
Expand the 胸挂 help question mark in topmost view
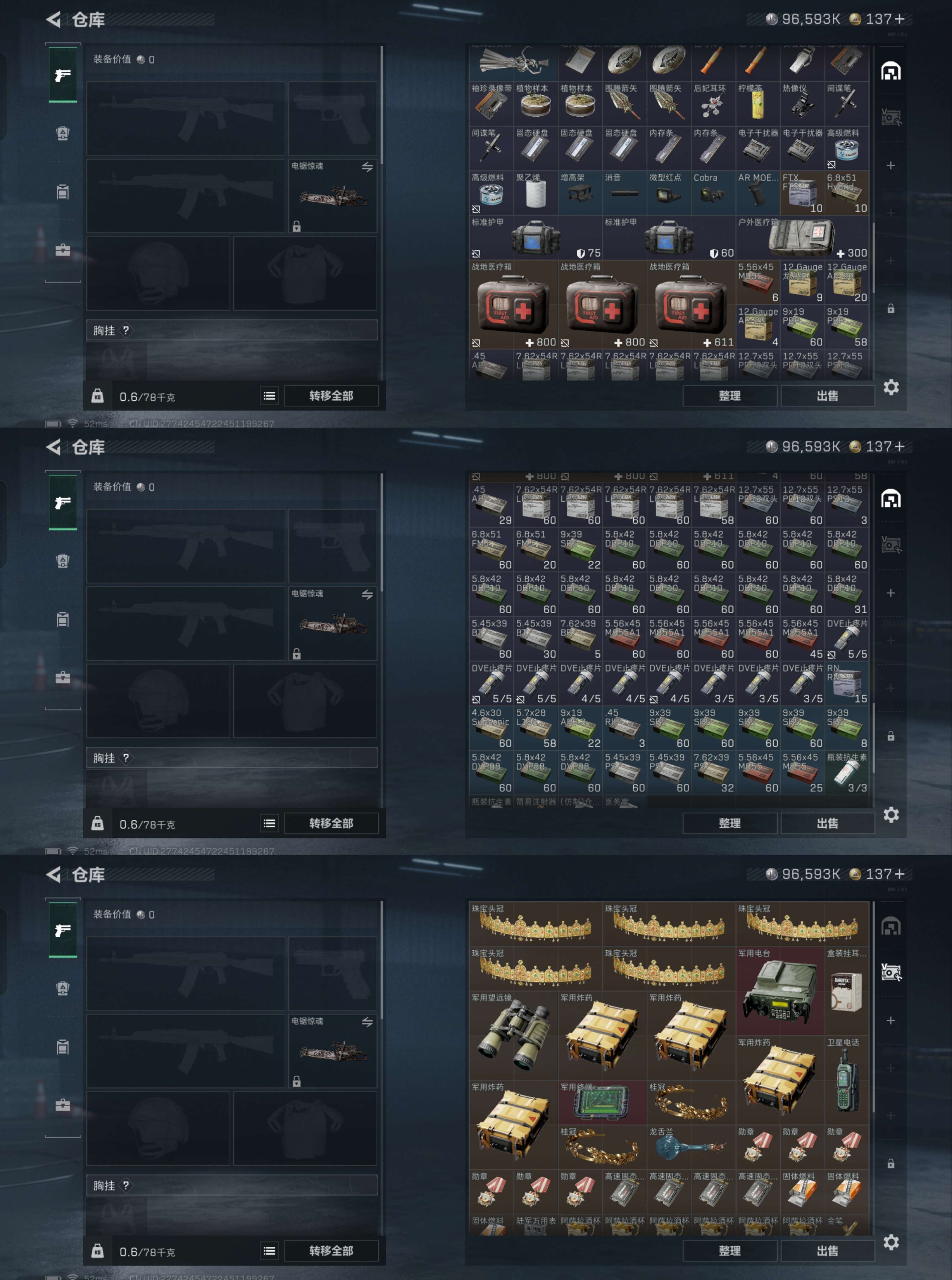point(126,330)
